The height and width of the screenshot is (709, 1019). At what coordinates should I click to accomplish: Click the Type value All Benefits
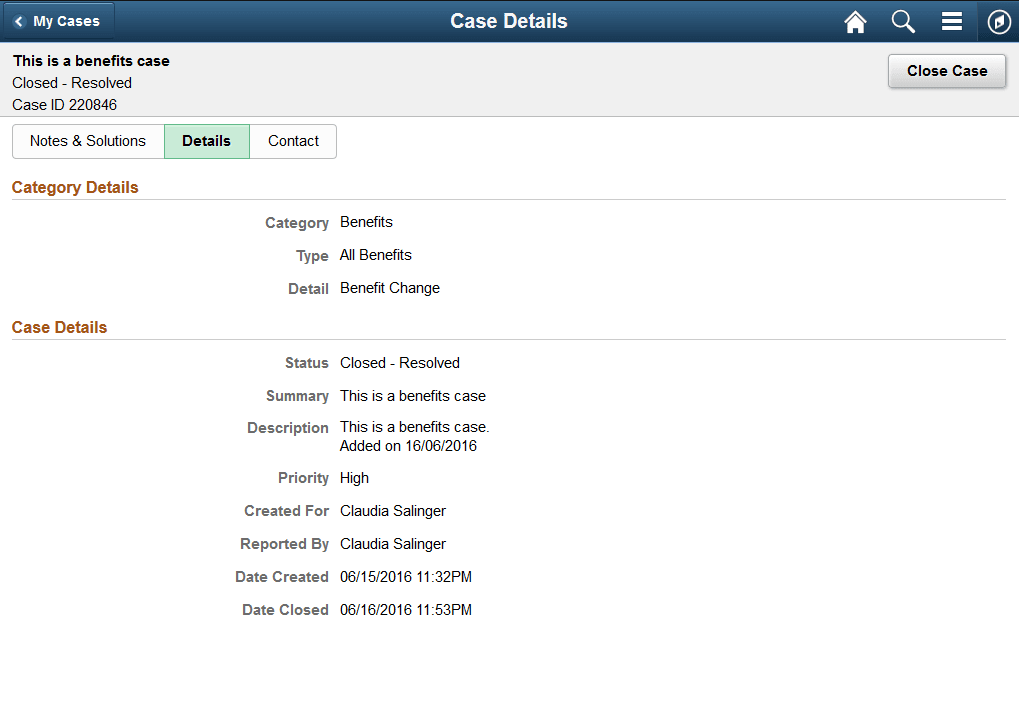point(376,255)
